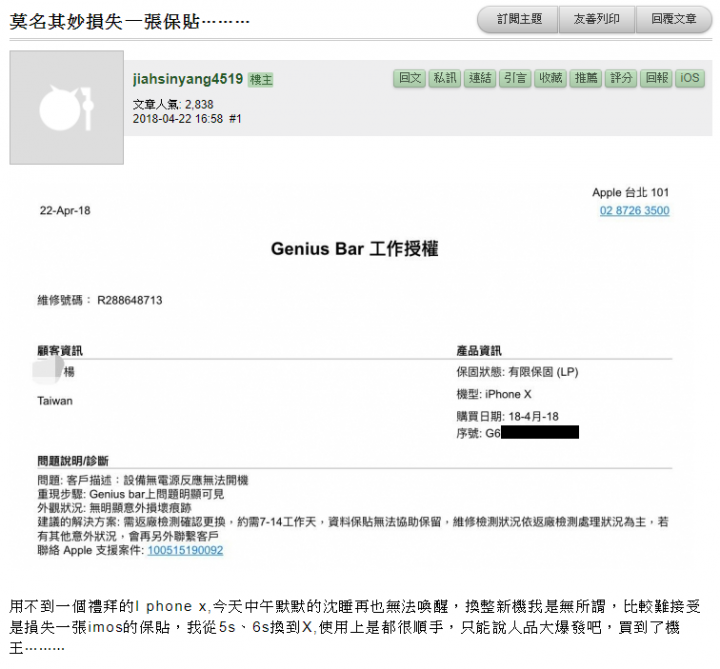Click 保固狀態: 有限保固 (LP) text
Viewport: 720px width, 669px height.
pyautogui.click(x=517, y=372)
